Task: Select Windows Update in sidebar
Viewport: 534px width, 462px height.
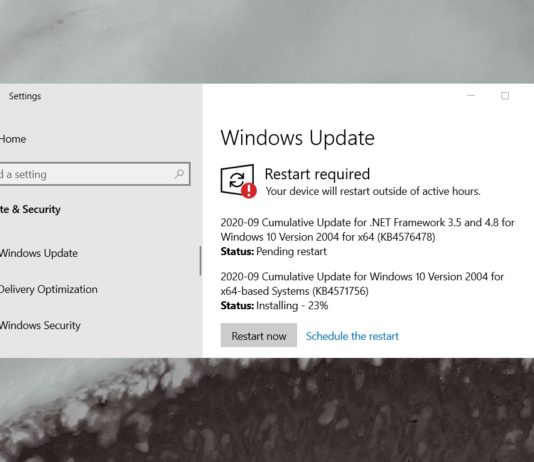Action: coord(38,253)
